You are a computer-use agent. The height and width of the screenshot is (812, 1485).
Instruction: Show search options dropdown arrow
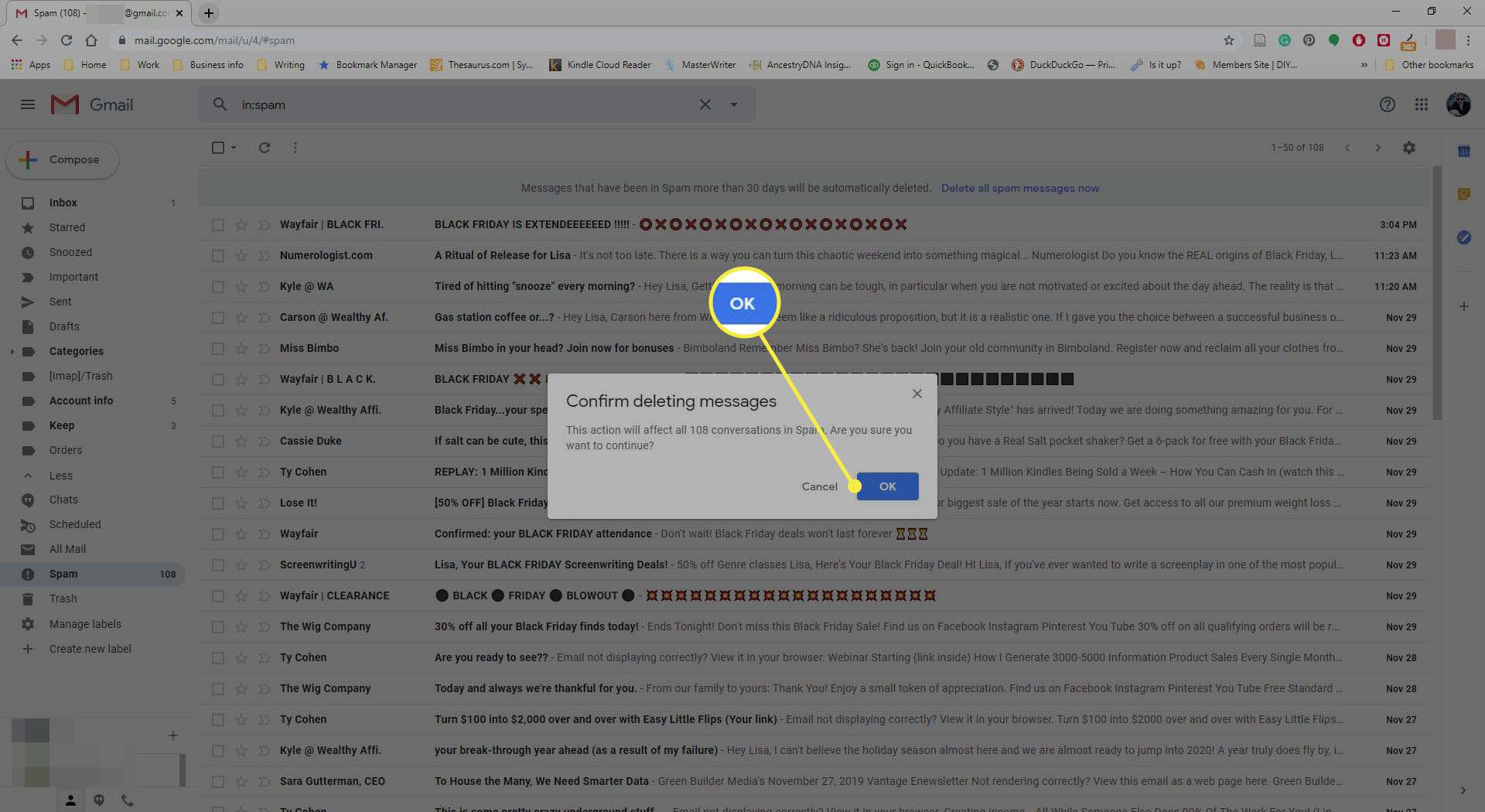pos(733,104)
